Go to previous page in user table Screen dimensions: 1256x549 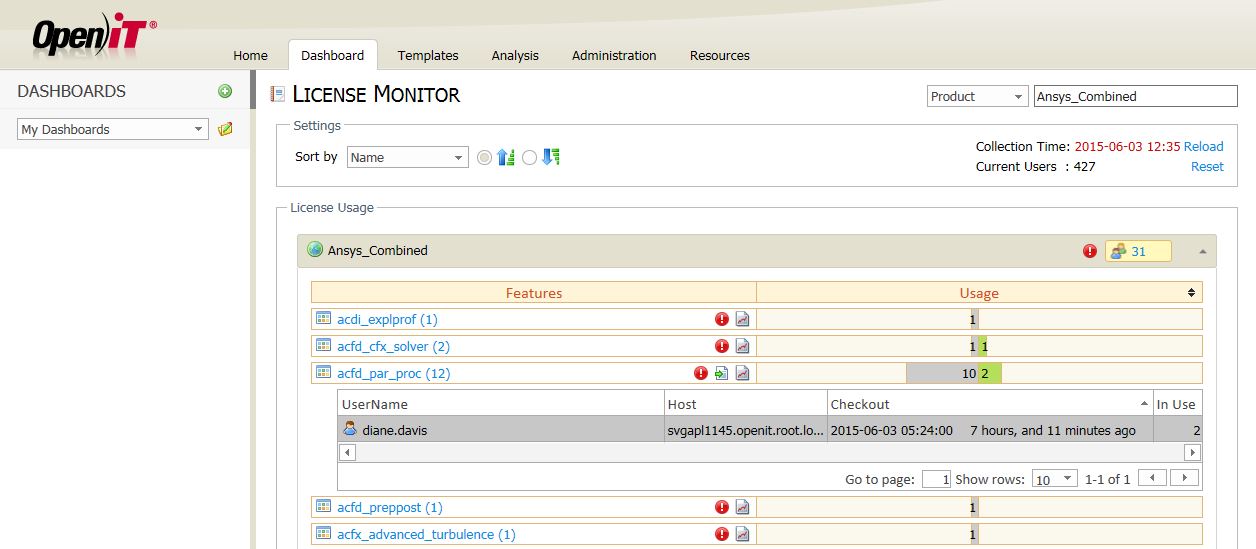pyautogui.click(x=1153, y=478)
